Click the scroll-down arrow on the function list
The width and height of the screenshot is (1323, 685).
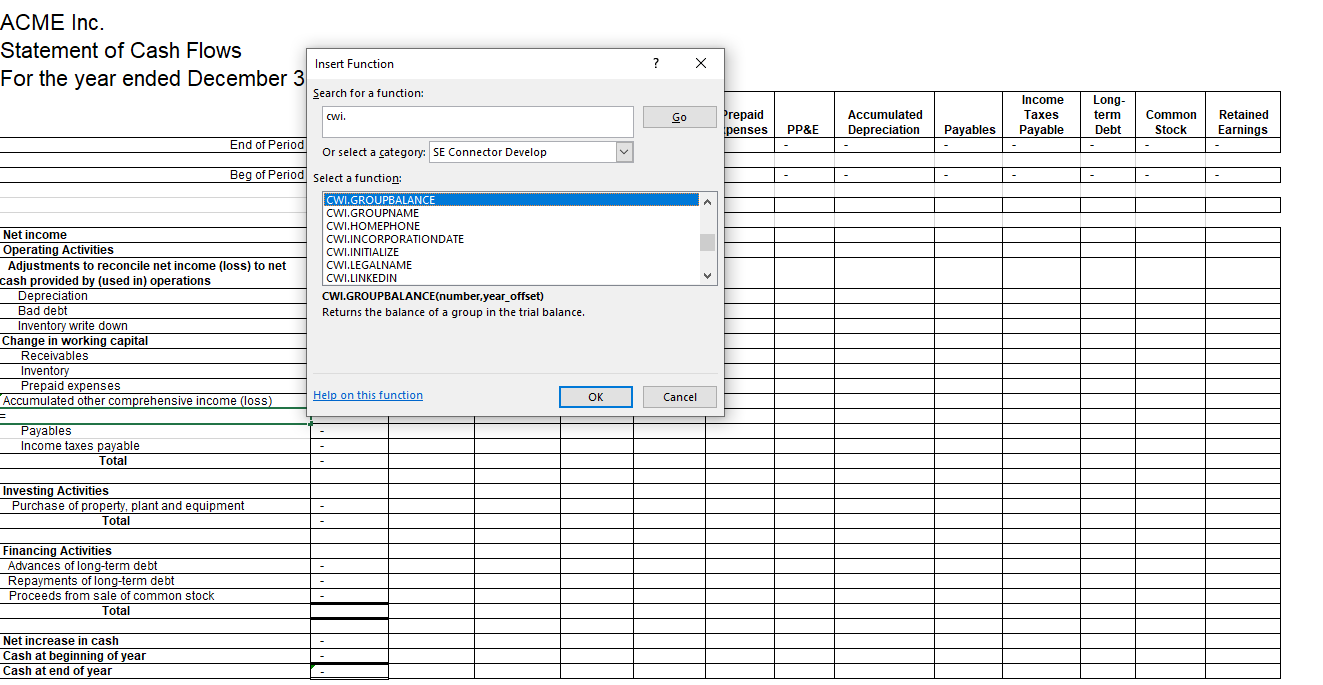tap(707, 275)
